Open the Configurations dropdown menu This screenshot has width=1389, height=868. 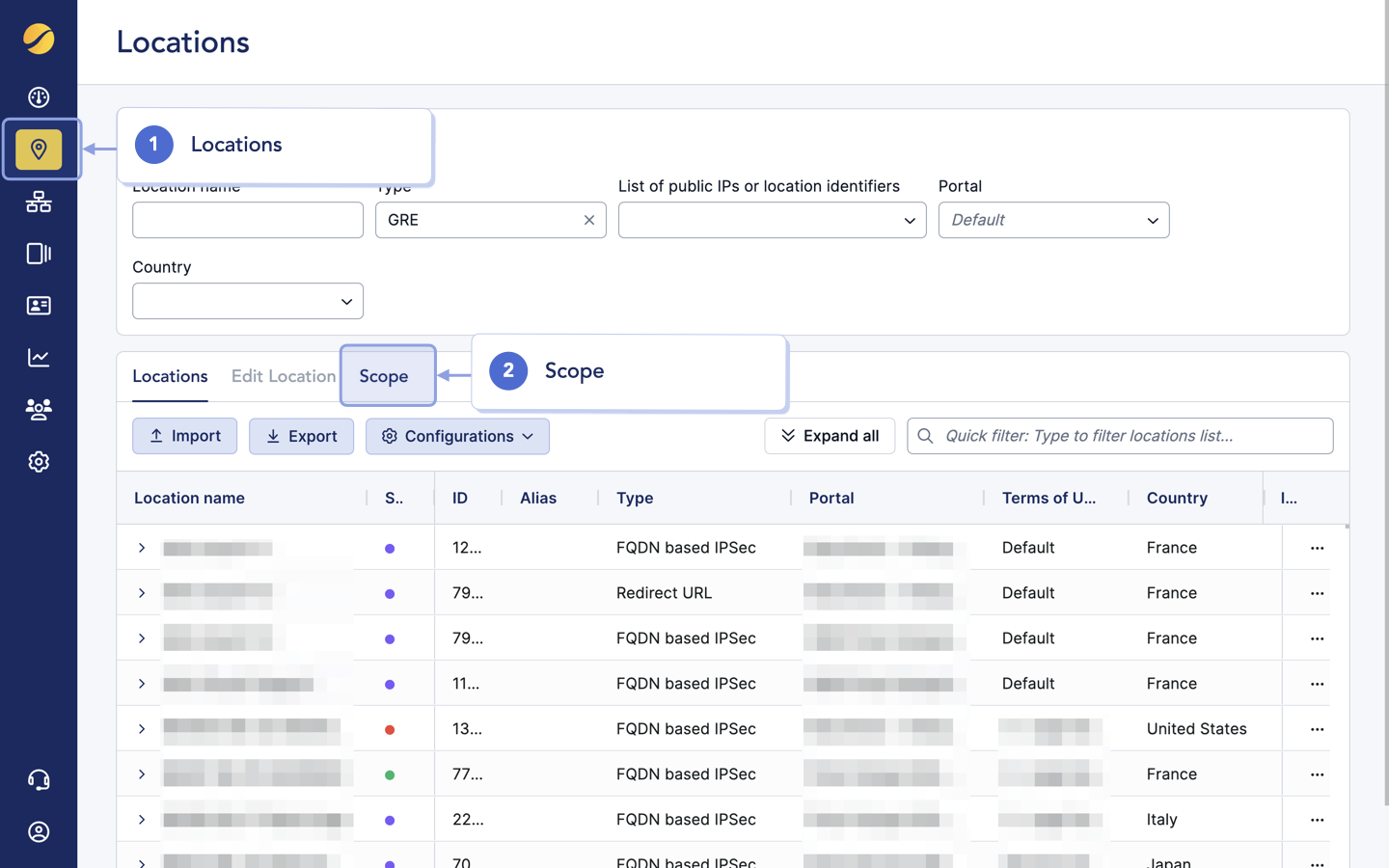457,436
